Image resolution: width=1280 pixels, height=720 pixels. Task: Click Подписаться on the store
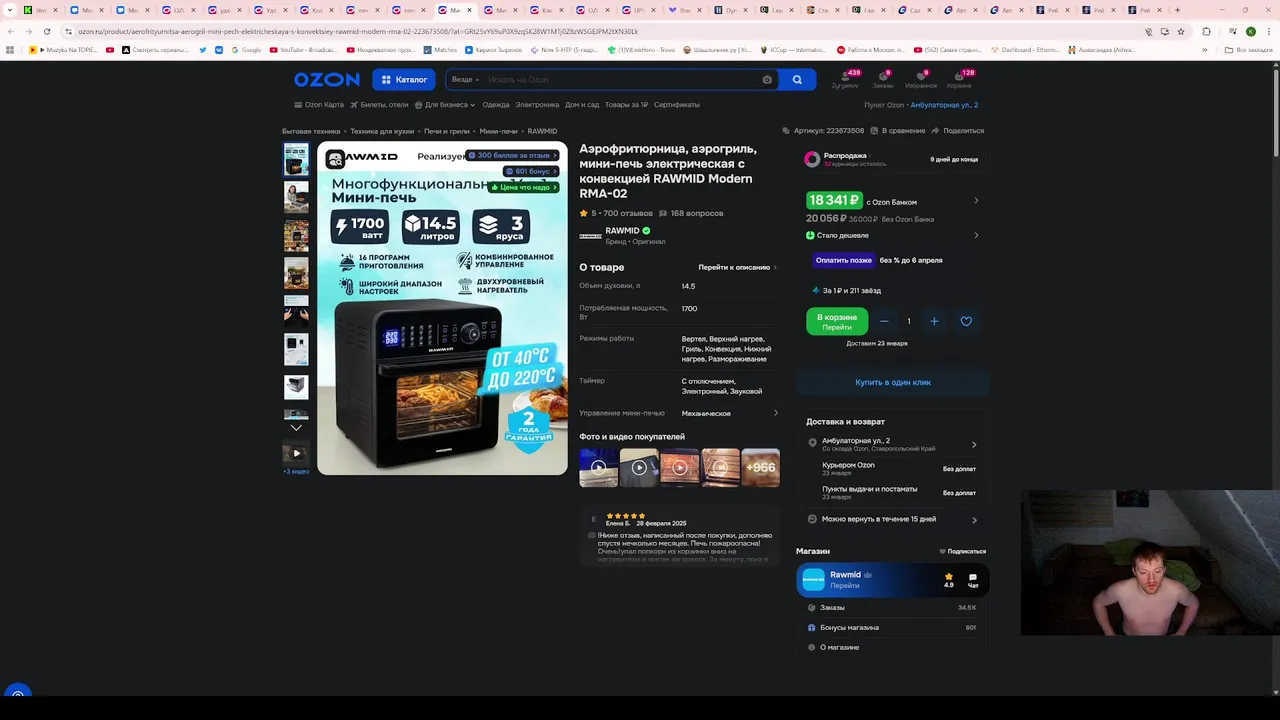[963, 551]
